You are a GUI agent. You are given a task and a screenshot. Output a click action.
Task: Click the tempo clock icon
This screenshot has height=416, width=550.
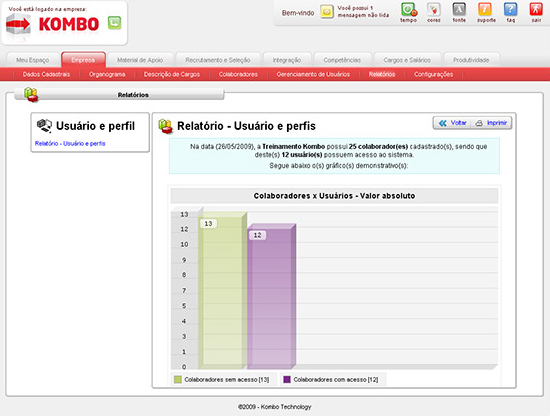click(x=409, y=10)
